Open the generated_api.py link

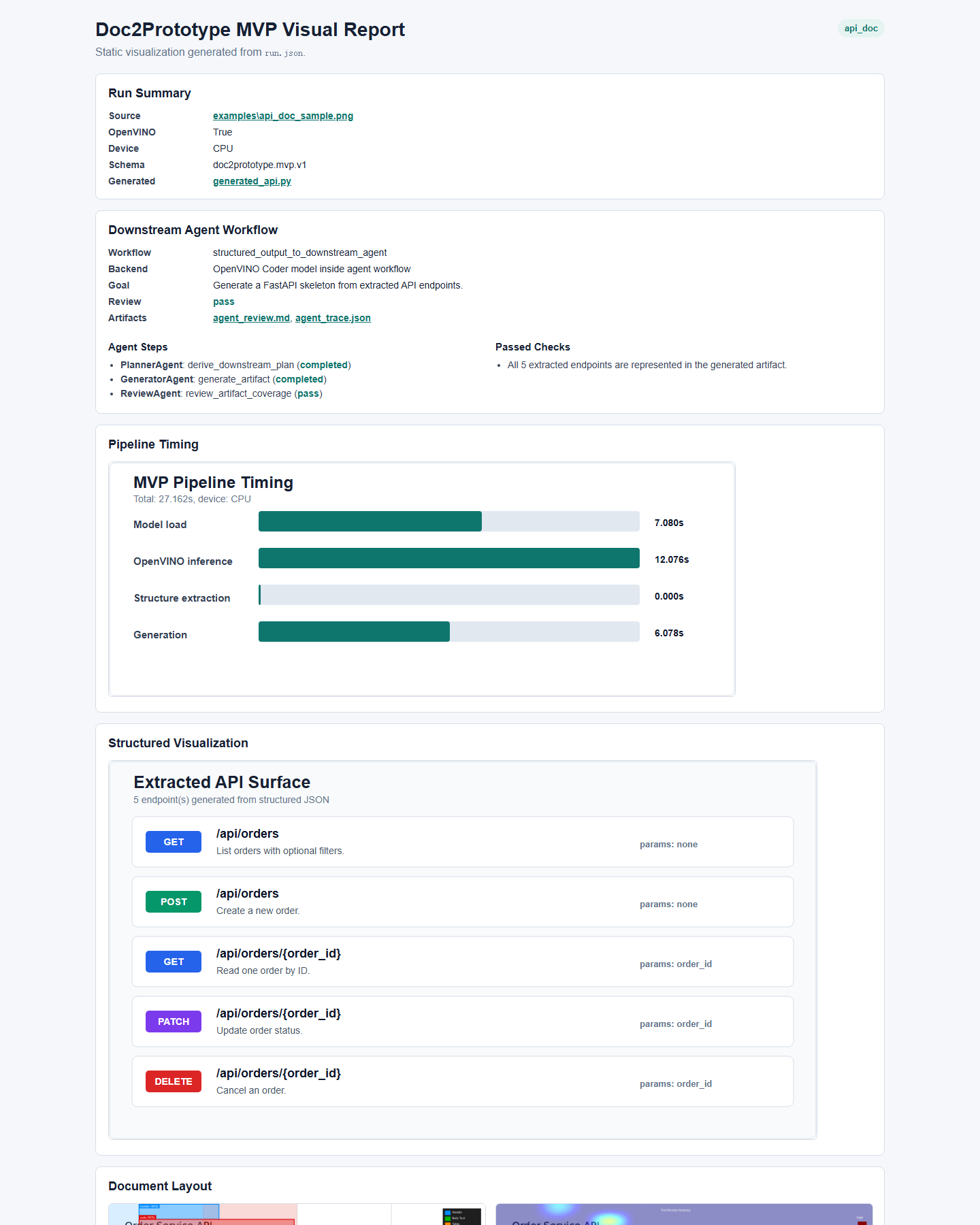tap(252, 181)
